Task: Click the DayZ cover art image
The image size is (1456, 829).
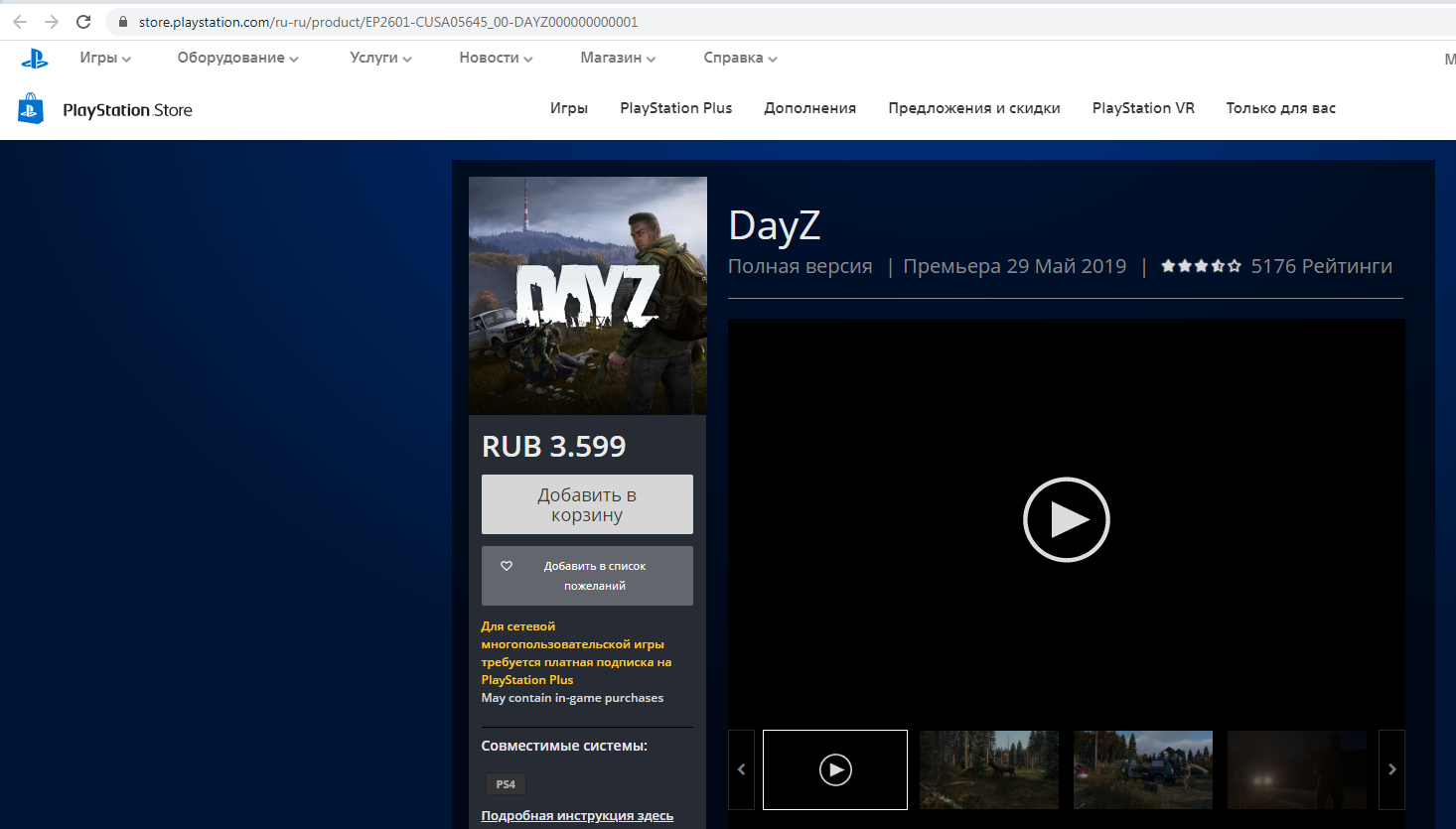Action: pos(588,296)
